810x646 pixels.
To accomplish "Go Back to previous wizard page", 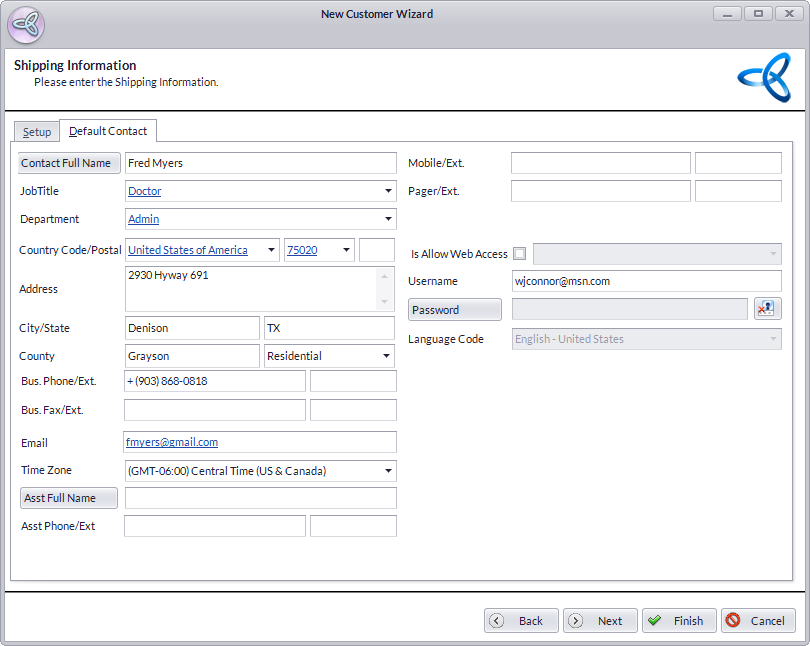I will point(521,621).
